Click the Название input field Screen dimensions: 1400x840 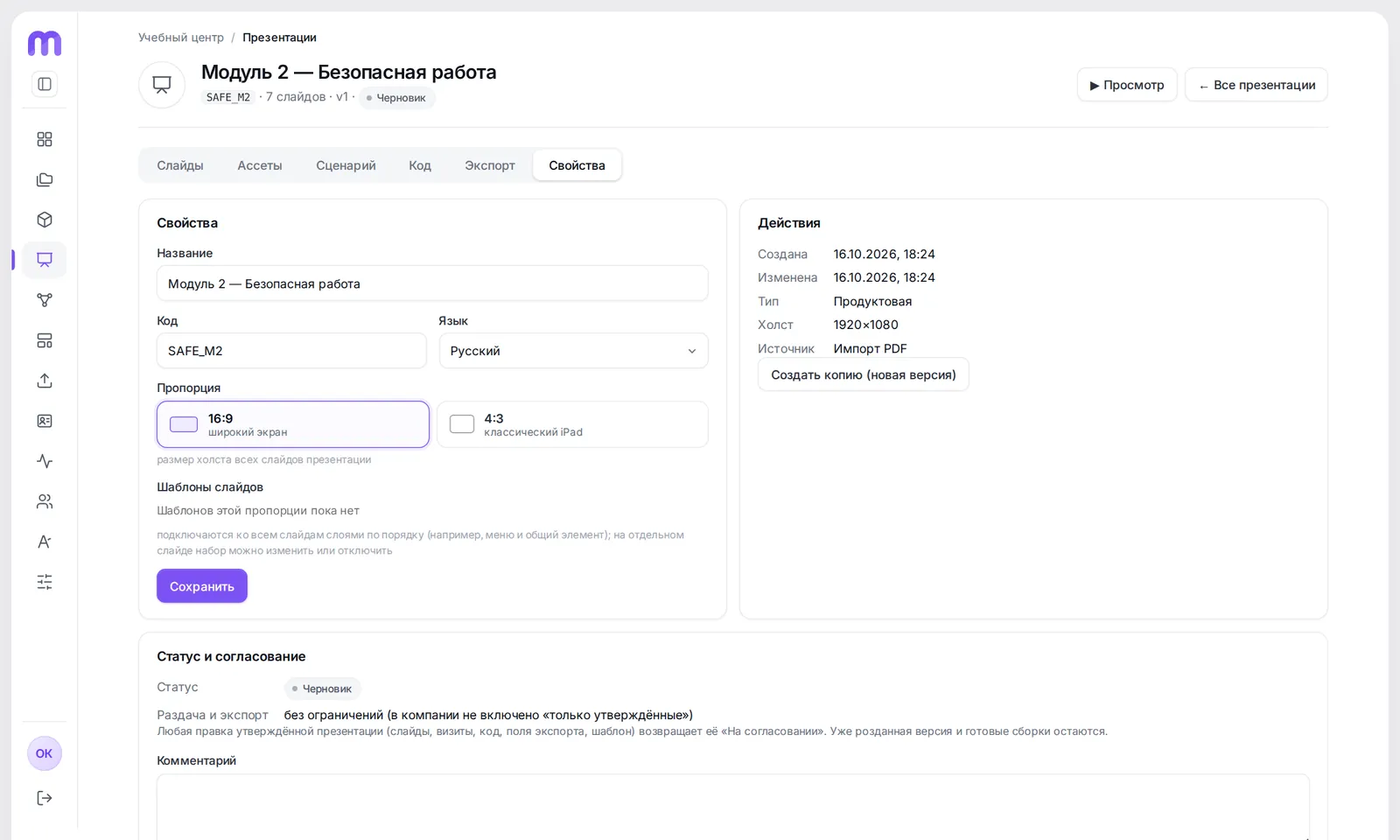click(432, 283)
